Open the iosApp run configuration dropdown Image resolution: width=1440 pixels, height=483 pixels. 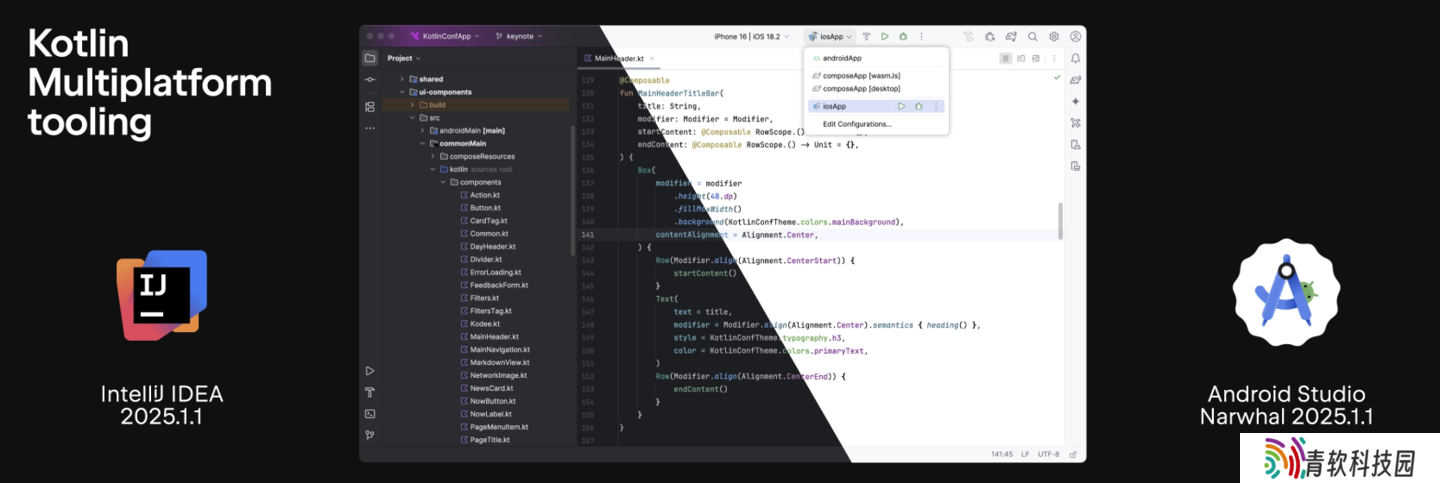(831, 37)
